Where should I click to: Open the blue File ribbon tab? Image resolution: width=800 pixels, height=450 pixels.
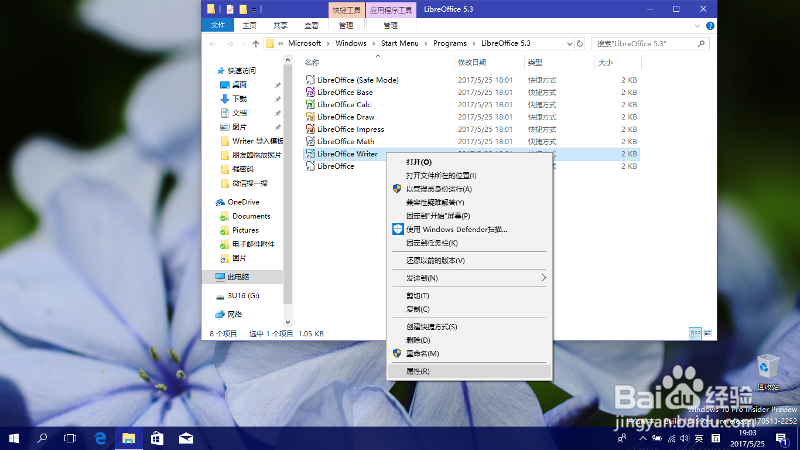click(218, 25)
